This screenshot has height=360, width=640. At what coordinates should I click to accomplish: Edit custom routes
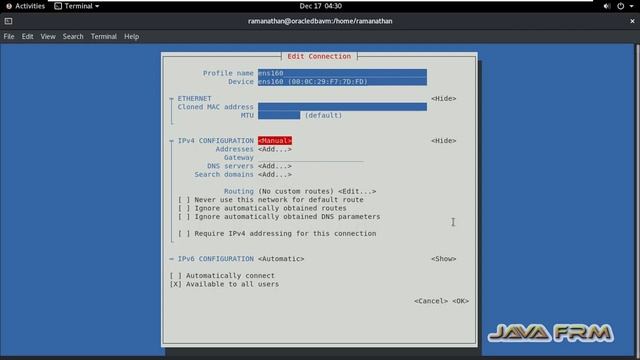click(357, 191)
